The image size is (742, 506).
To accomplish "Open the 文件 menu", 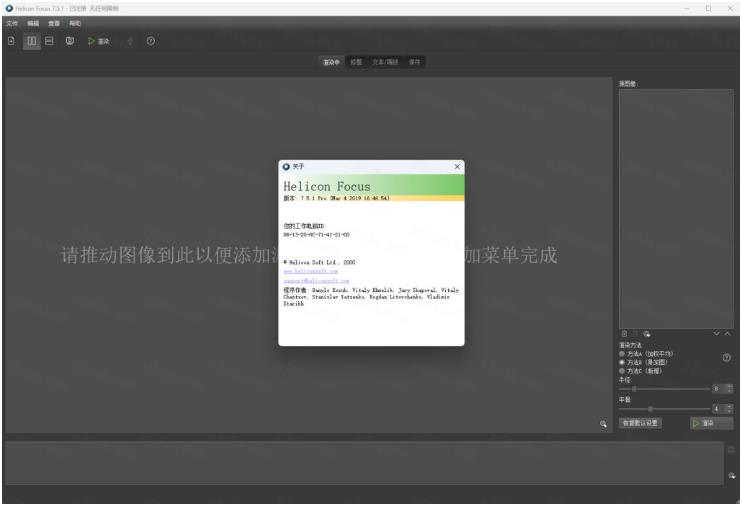I will 12,23.
